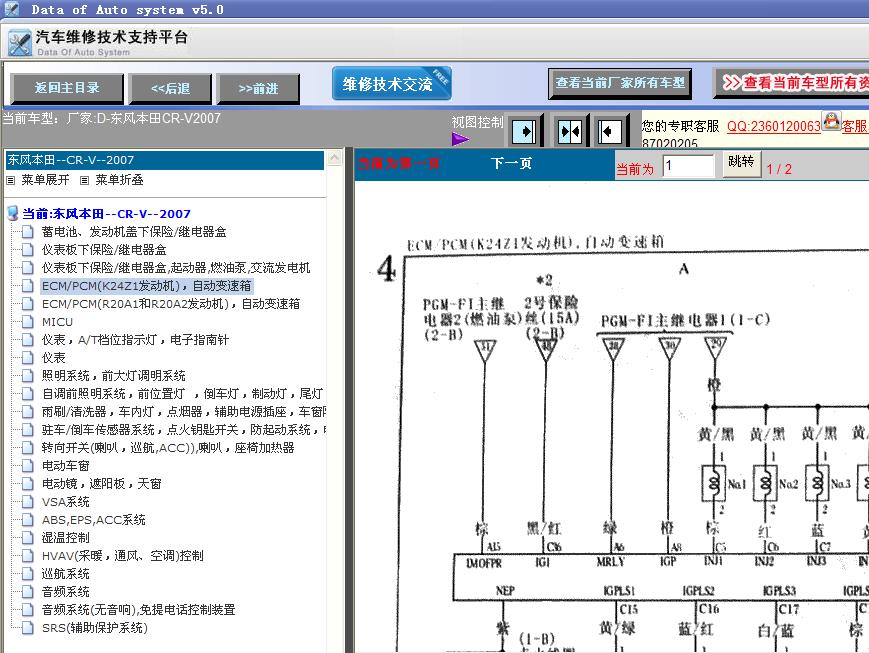Collapse all menus with 菜单折叠
The width and height of the screenshot is (869, 653).
(119, 180)
